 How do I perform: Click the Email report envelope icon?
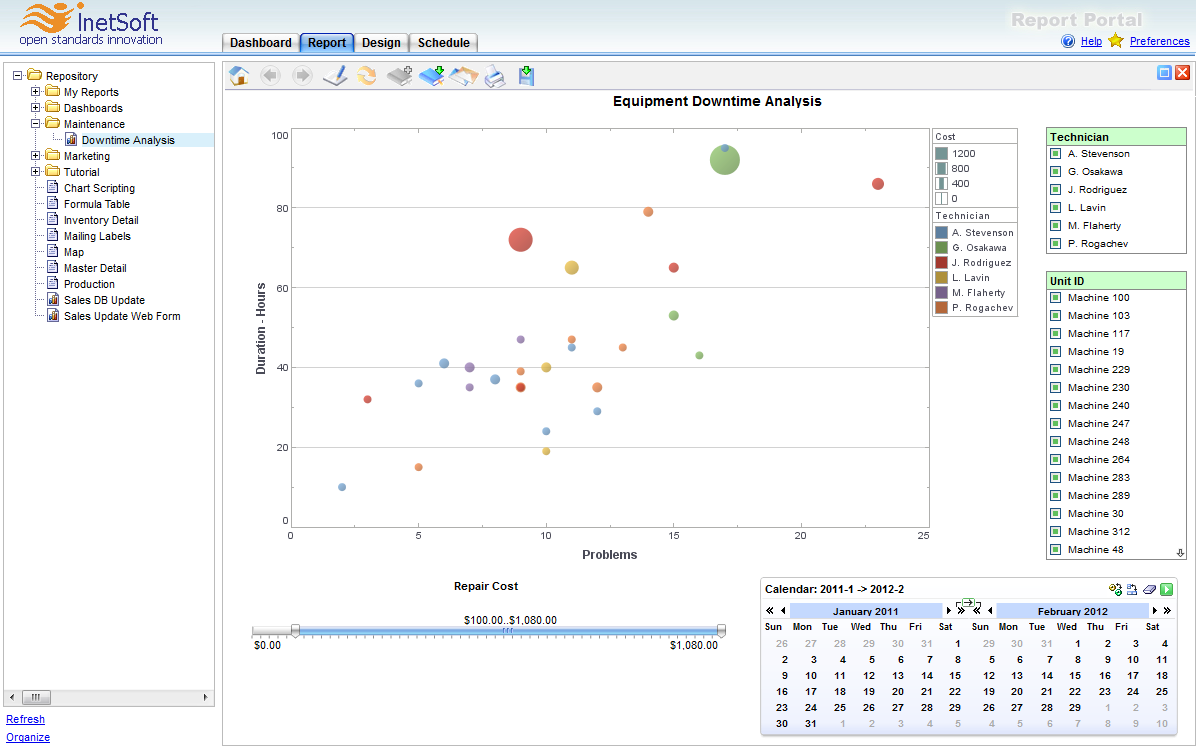tap(463, 76)
